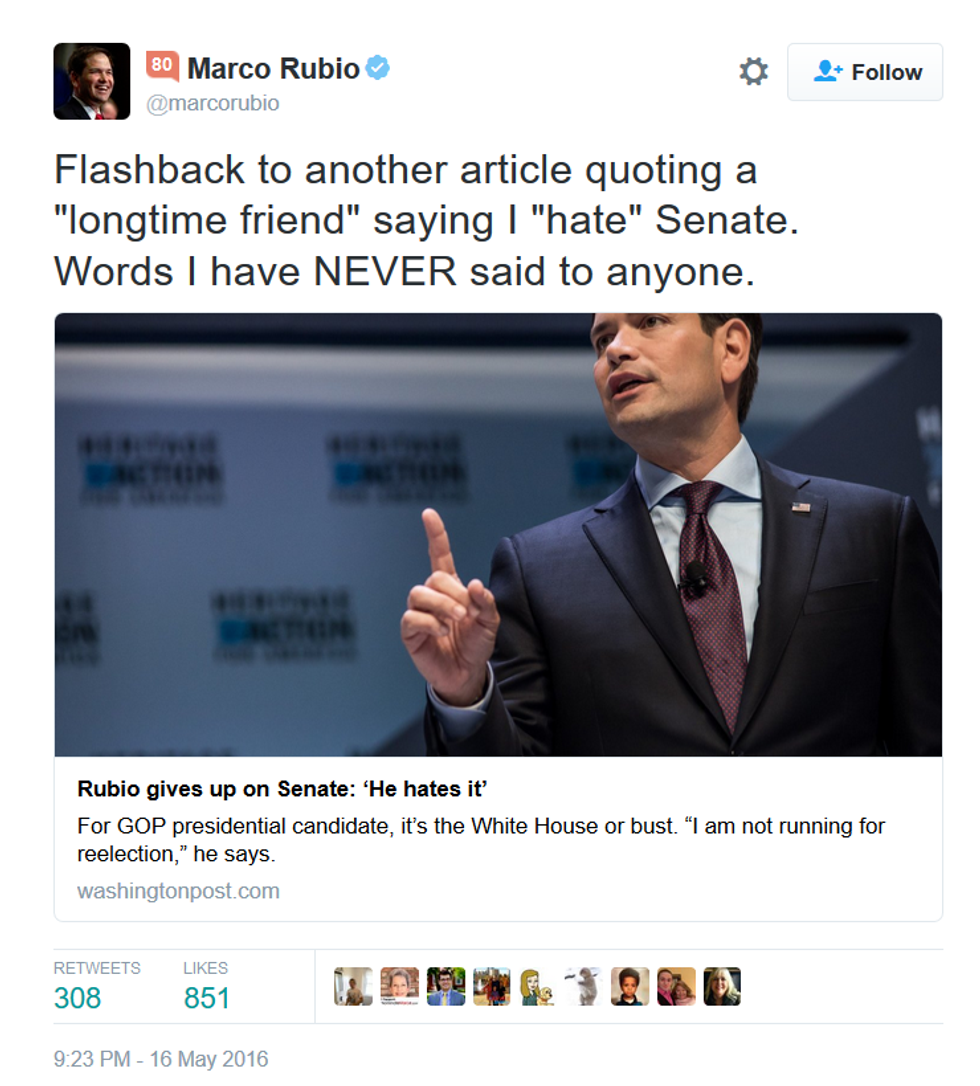Select the cartoon blonde girl avatar
Viewport: 980px width, 1086px height.
click(537, 986)
